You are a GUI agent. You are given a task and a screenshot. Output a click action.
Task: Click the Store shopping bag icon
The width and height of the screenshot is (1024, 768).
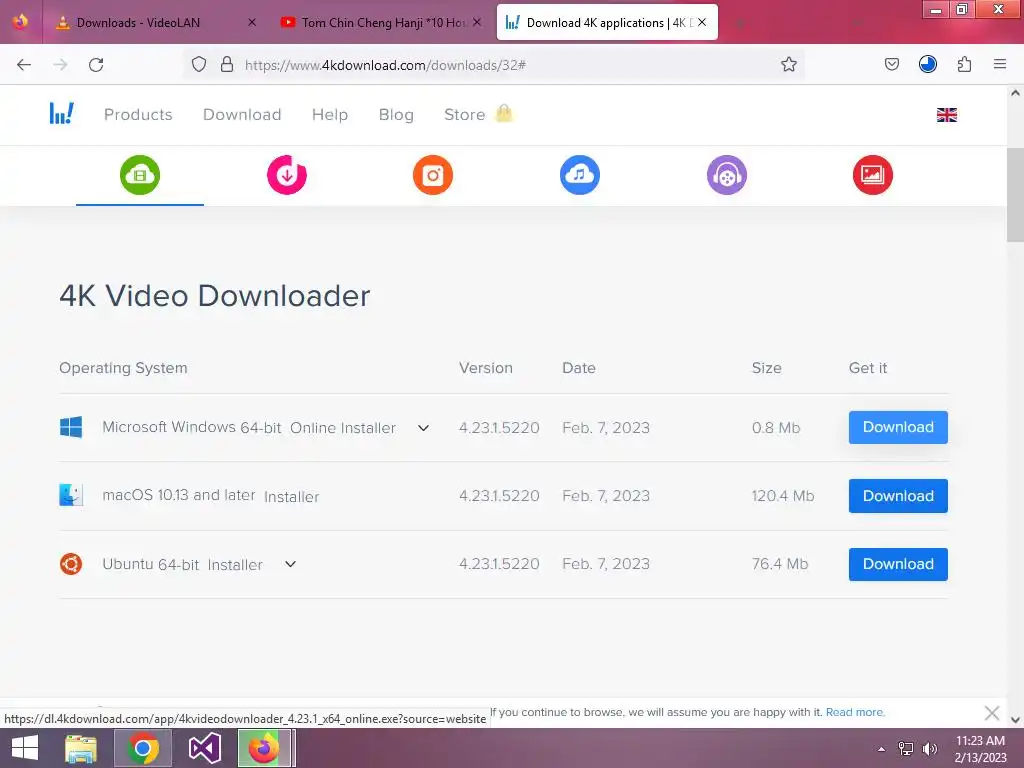(504, 113)
